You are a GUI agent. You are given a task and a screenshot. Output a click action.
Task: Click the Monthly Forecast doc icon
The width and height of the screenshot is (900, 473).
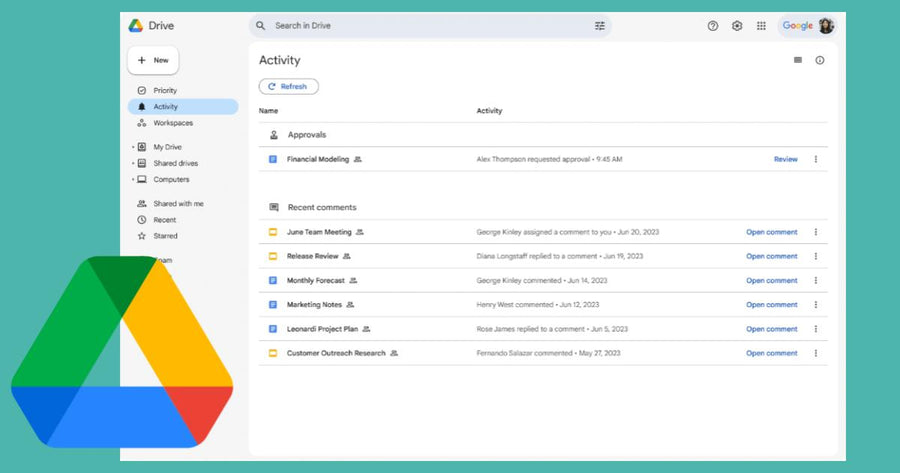coord(273,280)
